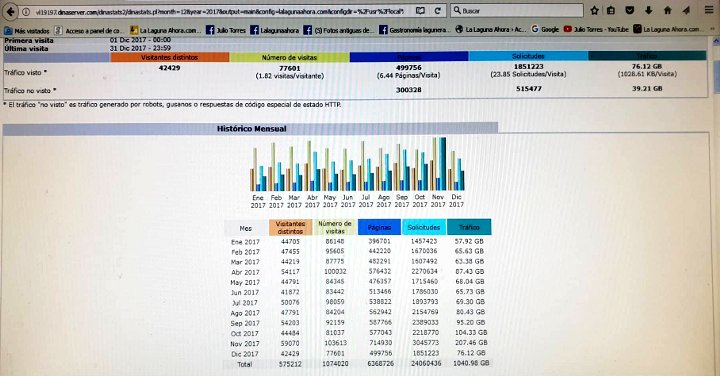Go to home page icon
This screenshot has width=720, height=376.
point(668,11)
